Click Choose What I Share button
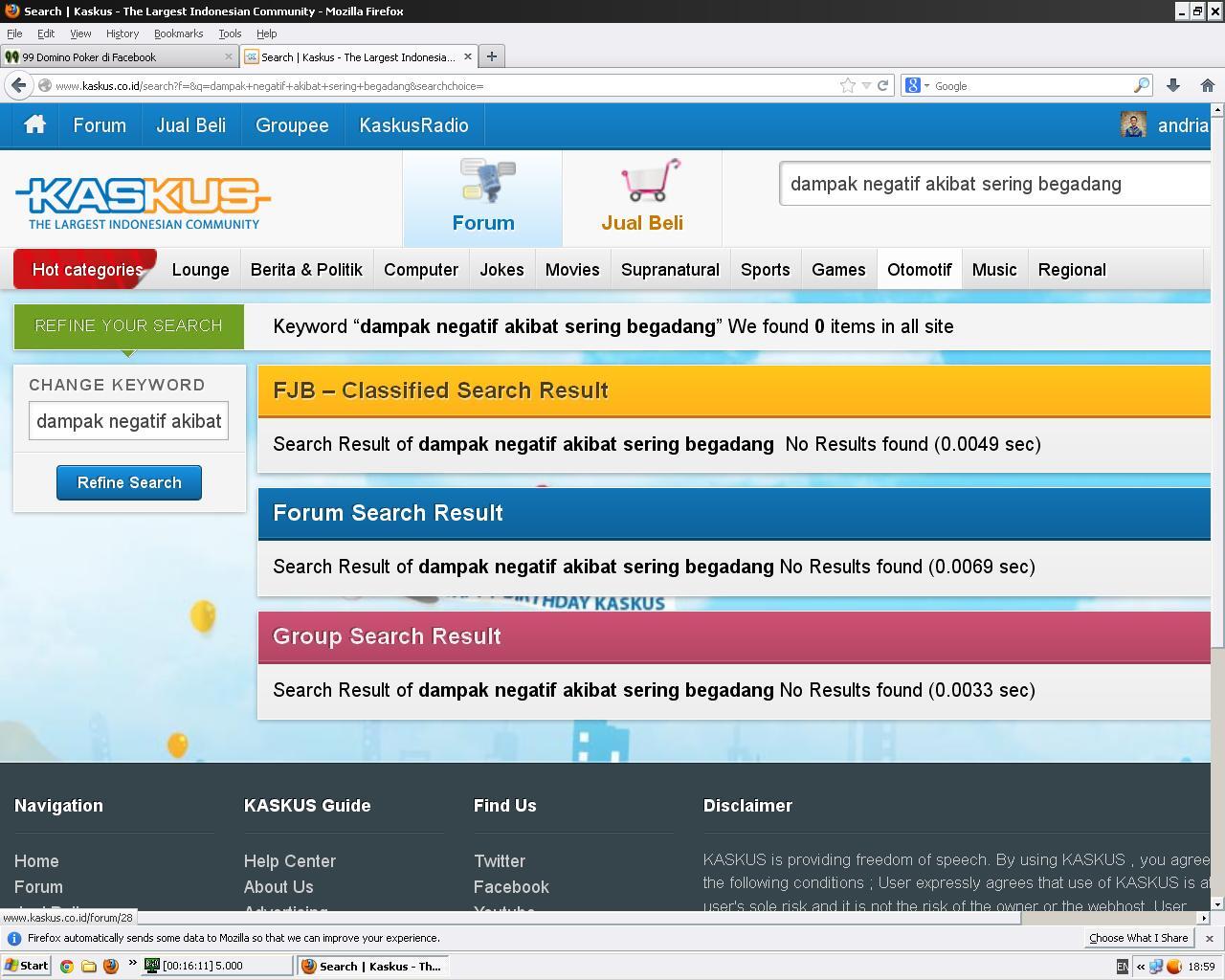The height and width of the screenshot is (980, 1225). pyautogui.click(x=1138, y=938)
